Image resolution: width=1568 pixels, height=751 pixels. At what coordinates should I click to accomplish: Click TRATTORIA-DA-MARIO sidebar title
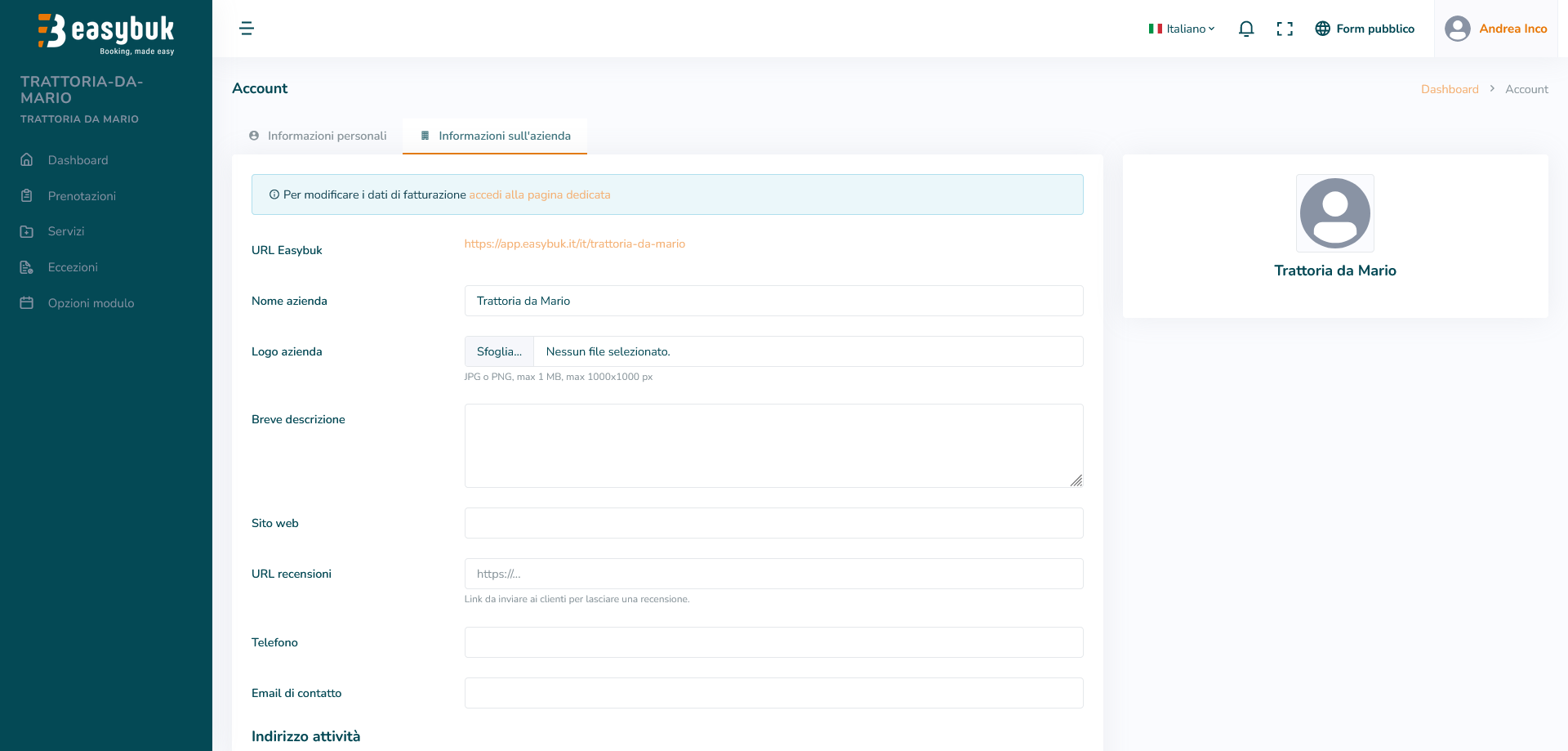pos(82,90)
